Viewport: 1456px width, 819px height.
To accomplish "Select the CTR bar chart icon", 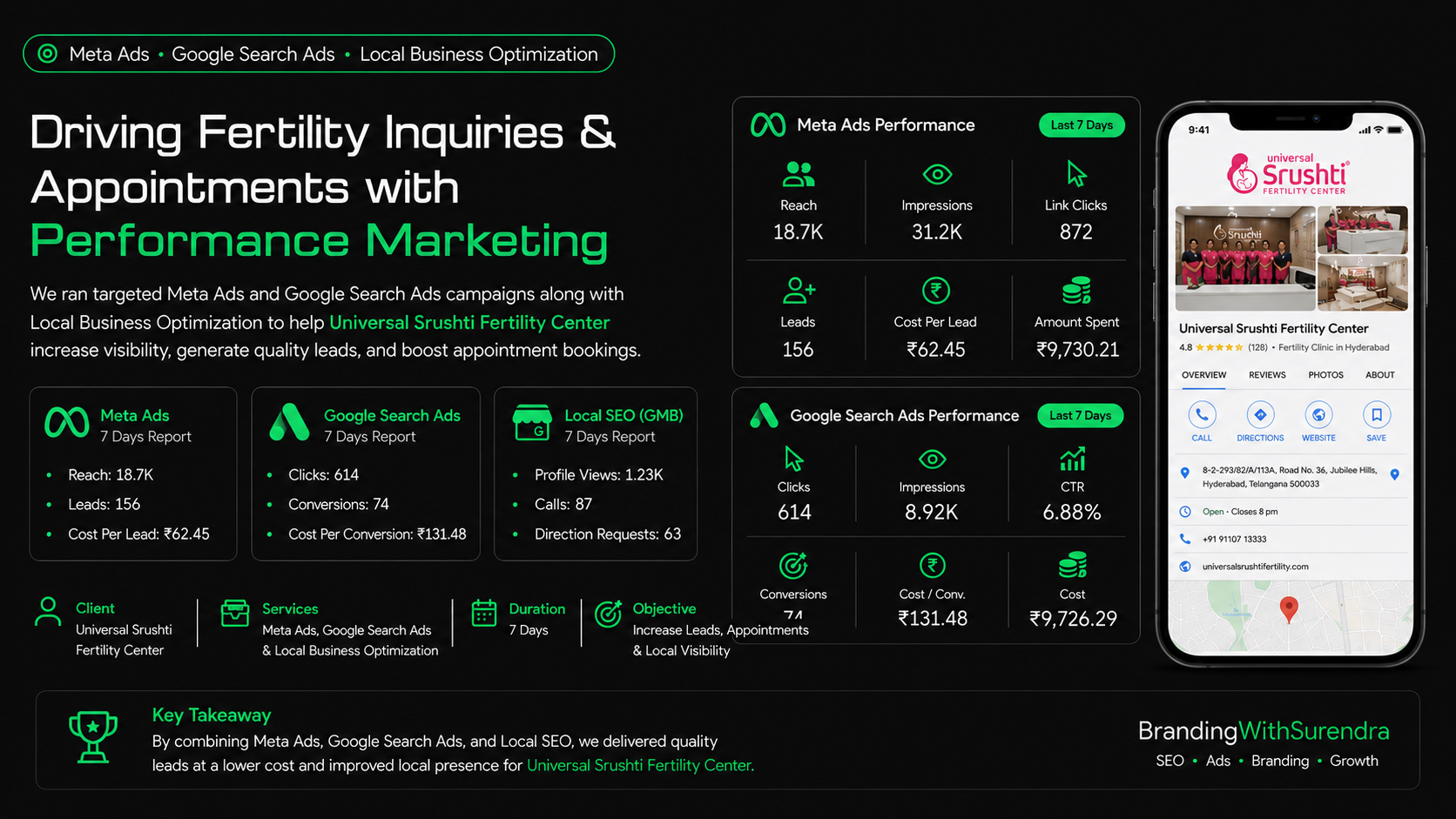I will pyautogui.click(x=1073, y=458).
